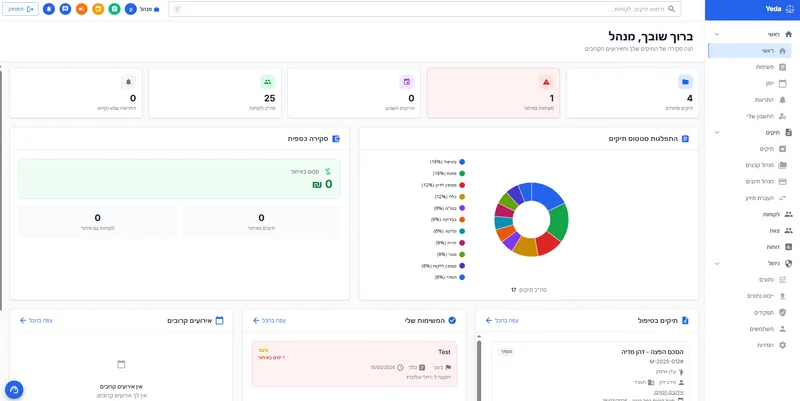The height and width of the screenshot is (401, 800).
Task: Click the red warning icon on overdue tasks card
Action: tap(546, 82)
